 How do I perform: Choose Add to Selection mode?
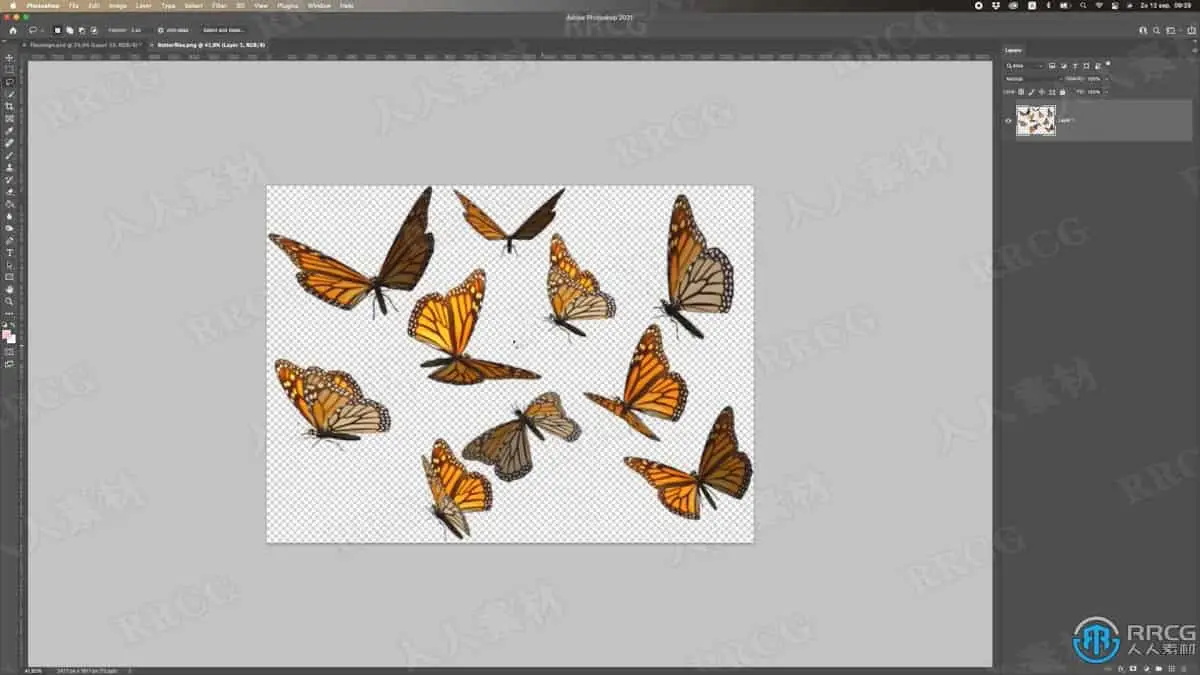coord(69,30)
